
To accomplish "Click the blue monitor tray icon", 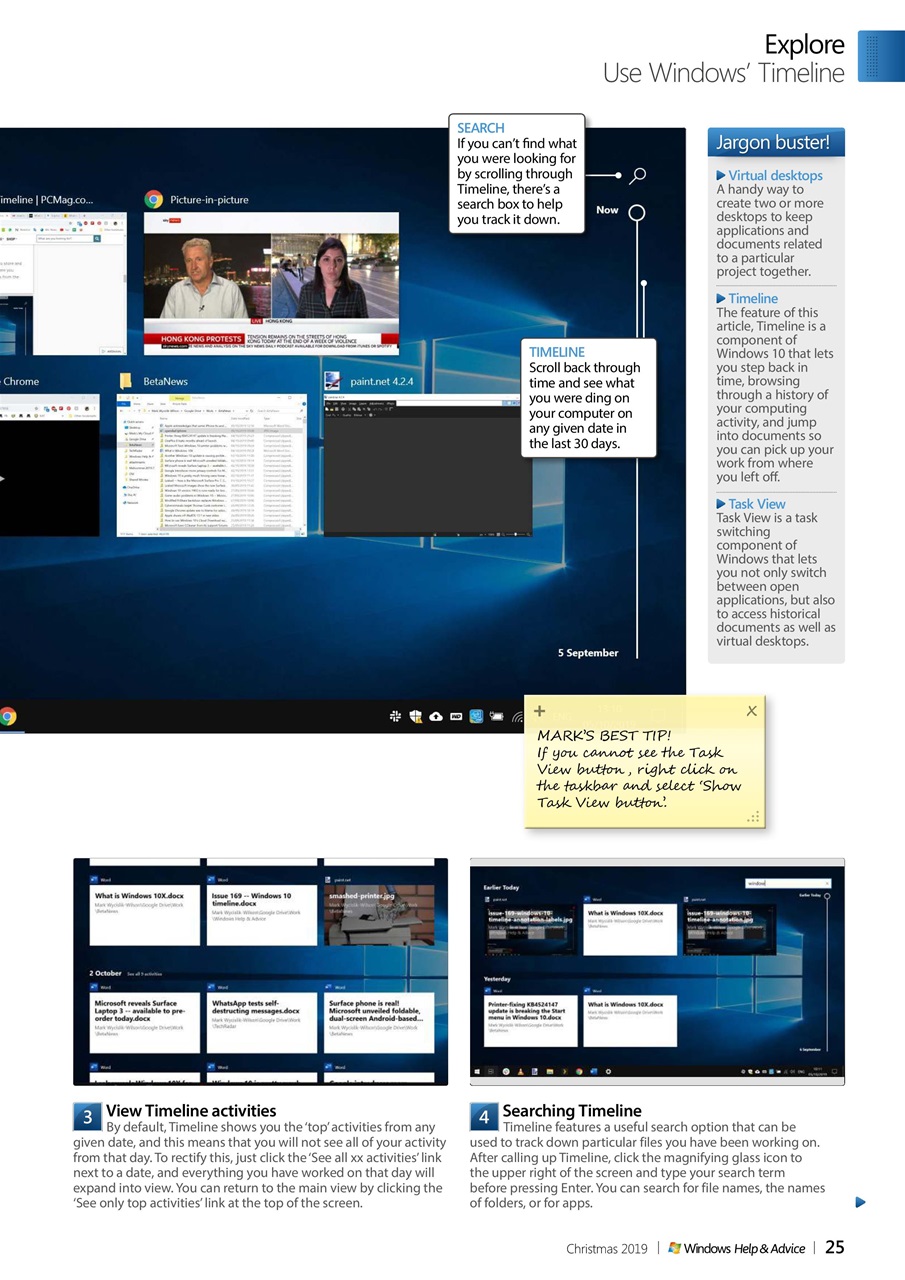I will click(476, 716).
